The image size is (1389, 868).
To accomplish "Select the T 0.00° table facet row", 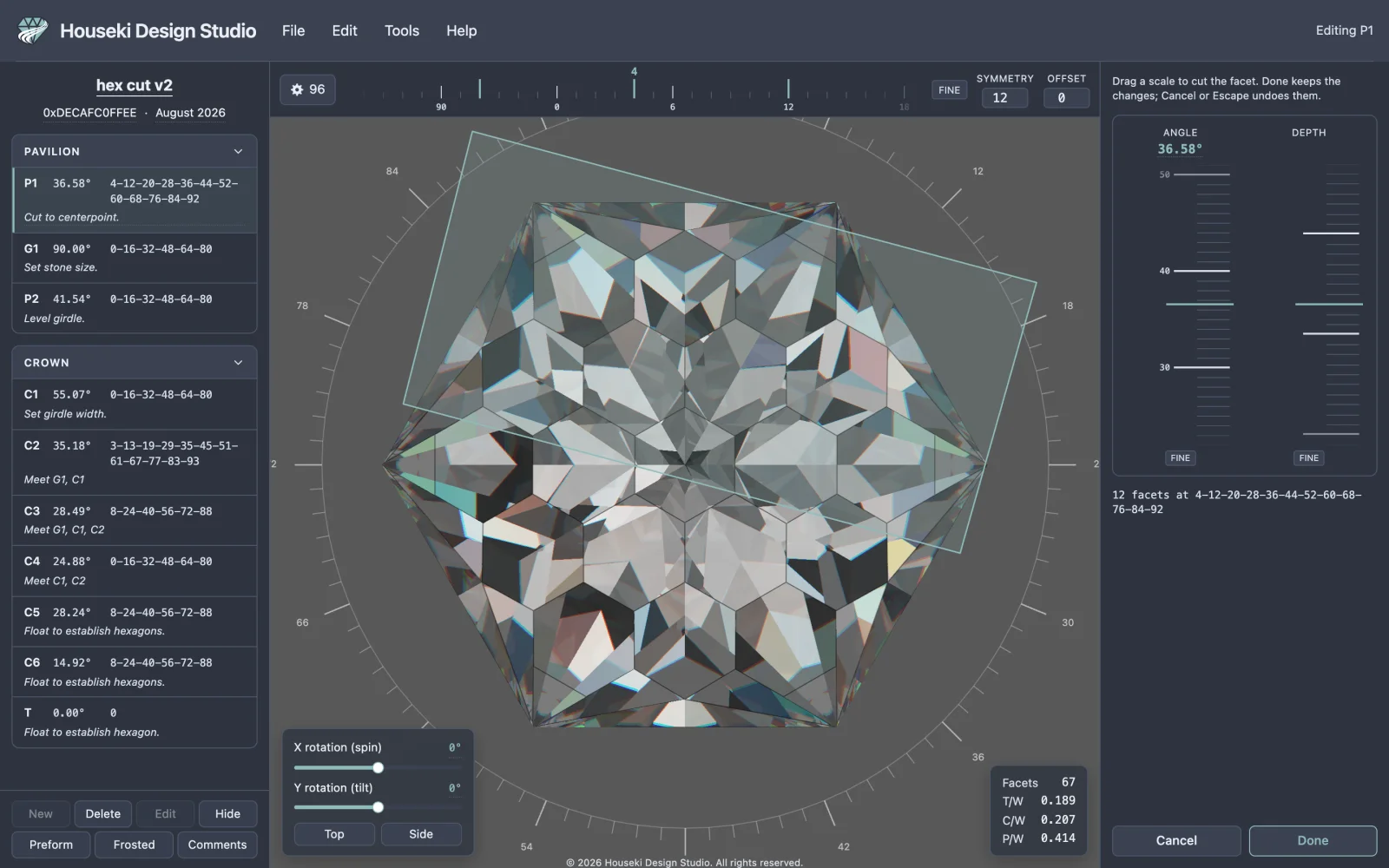I will [135, 721].
